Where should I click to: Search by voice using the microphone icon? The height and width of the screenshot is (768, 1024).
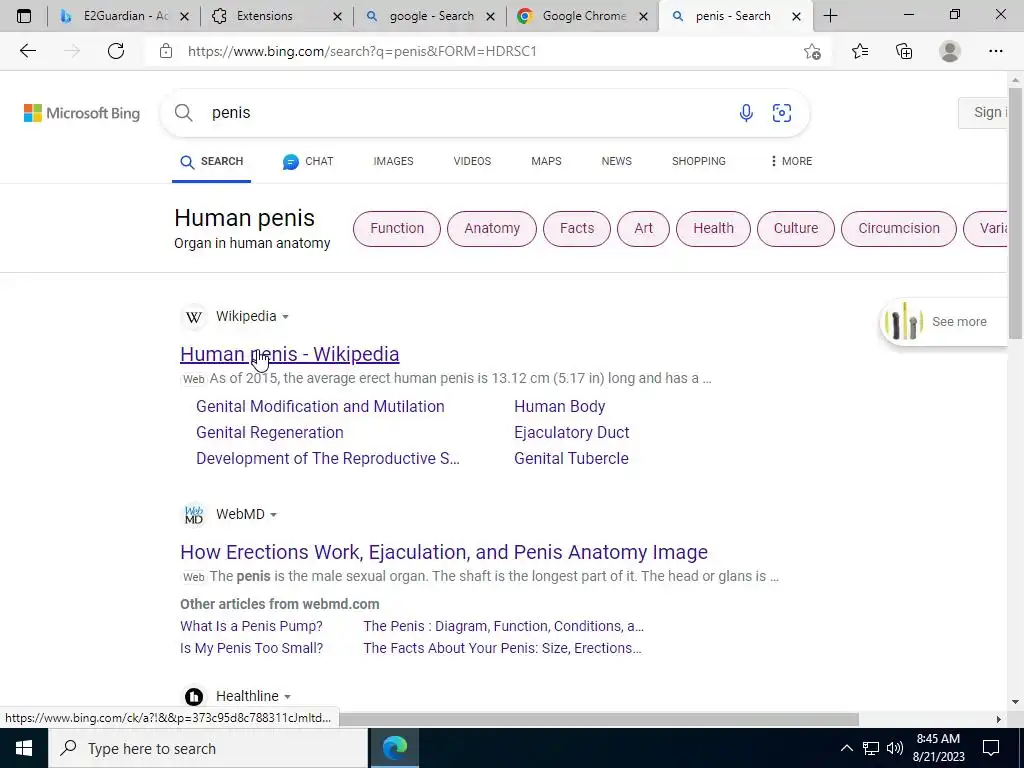coord(746,113)
